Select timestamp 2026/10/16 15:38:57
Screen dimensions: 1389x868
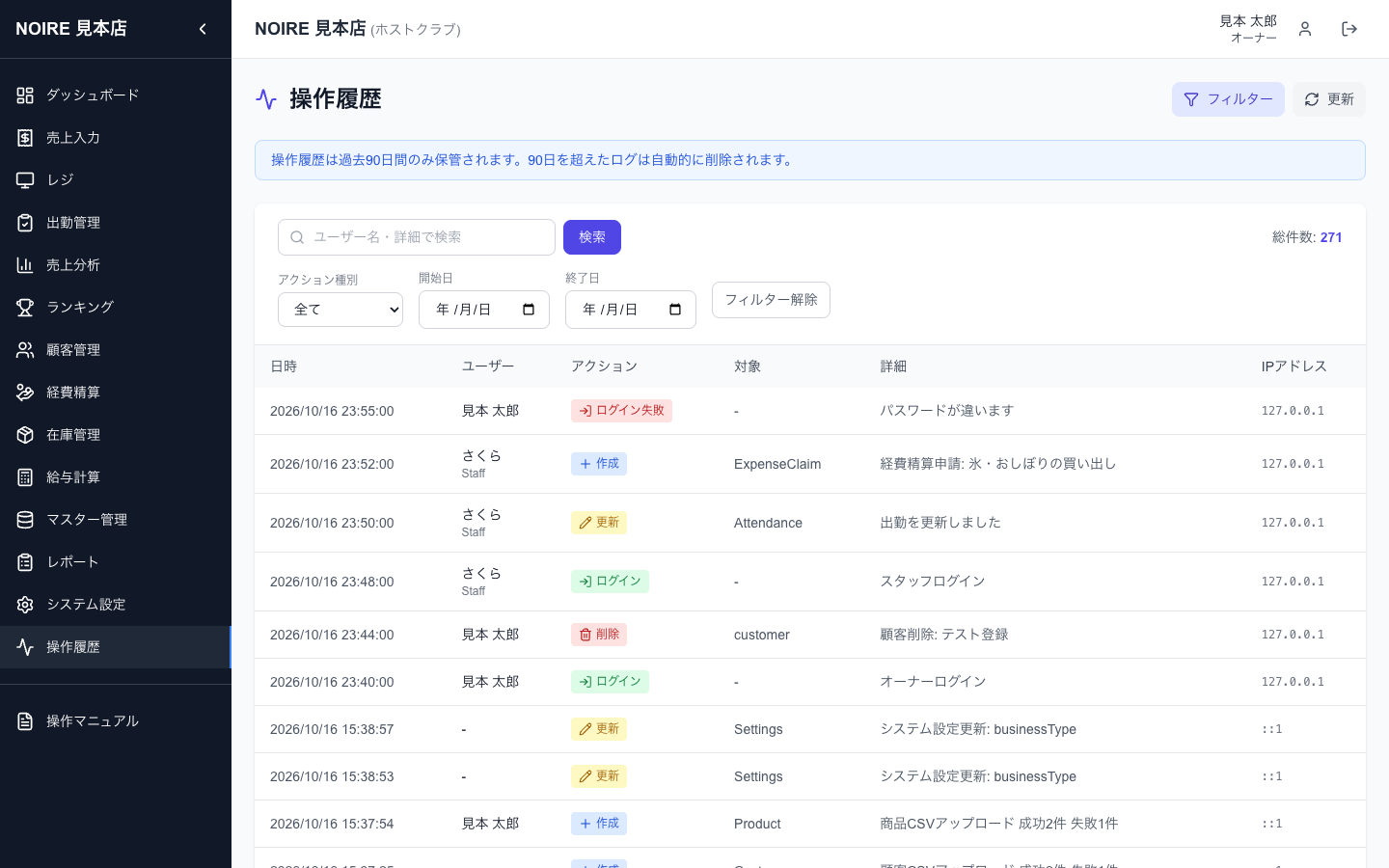pos(332,729)
